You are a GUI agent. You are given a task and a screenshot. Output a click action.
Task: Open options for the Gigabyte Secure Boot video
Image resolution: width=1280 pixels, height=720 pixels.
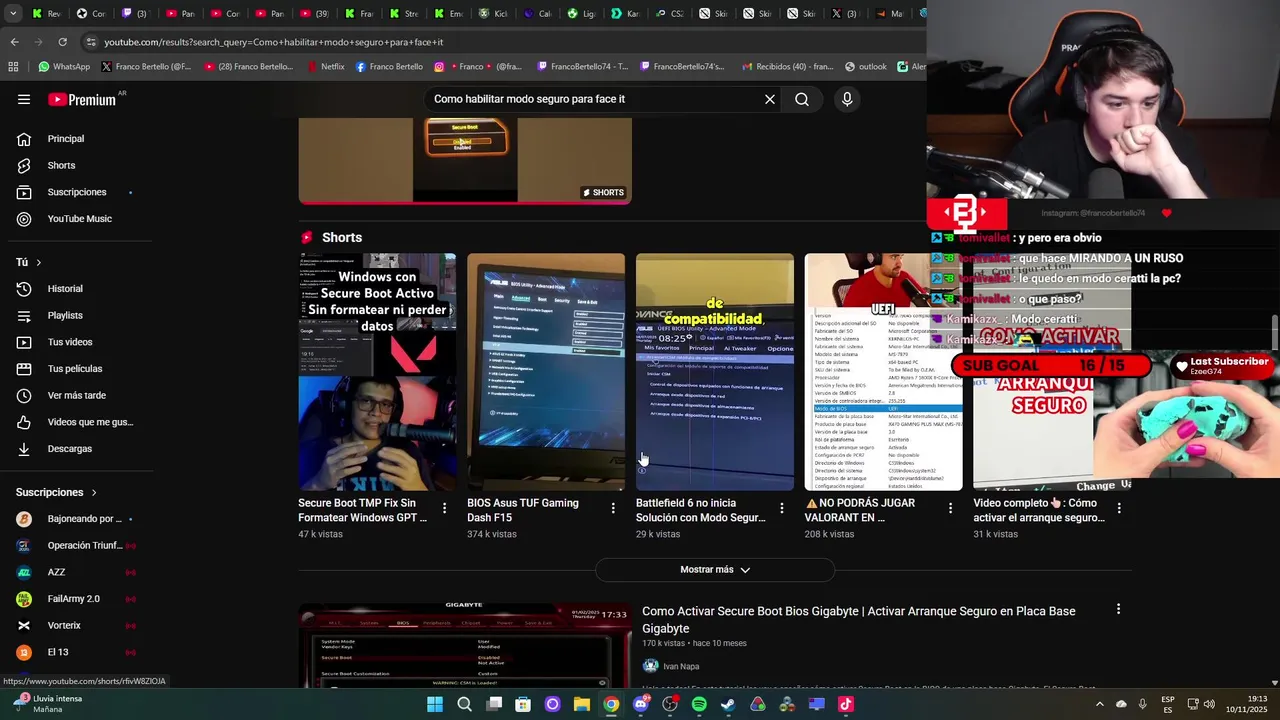tap(1118, 609)
